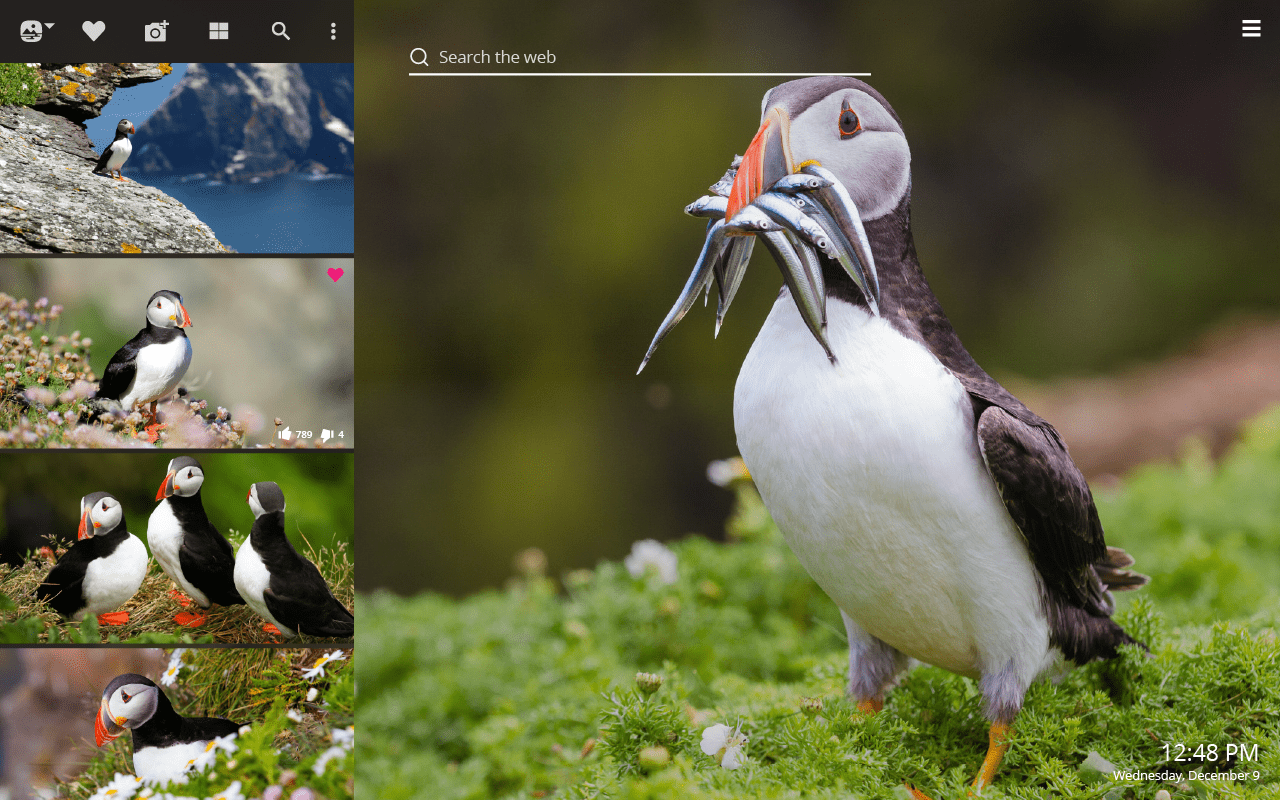The height and width of the screenshot is (800, 1280).
Task: Open the wallpaper source icon with the image avatar
Action: click(33, 30)
